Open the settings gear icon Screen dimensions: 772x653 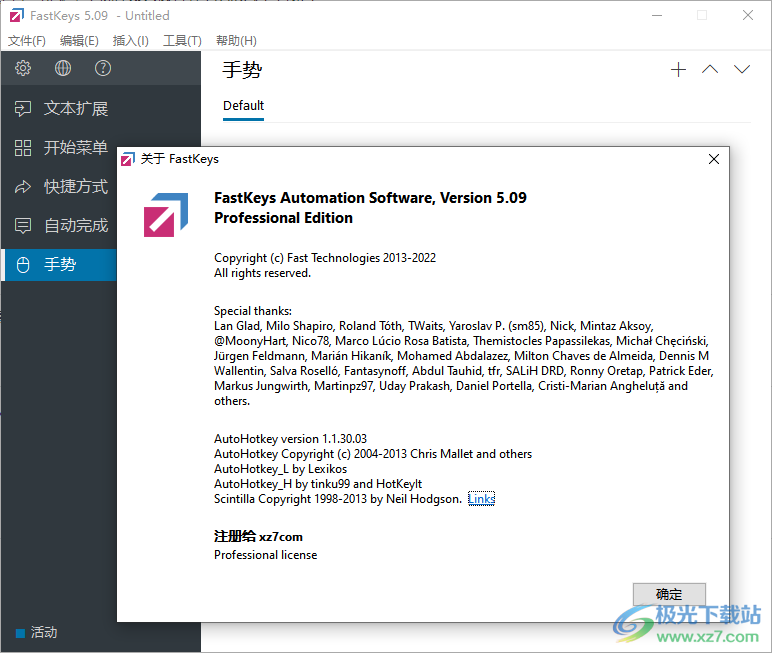coord(23,68)
